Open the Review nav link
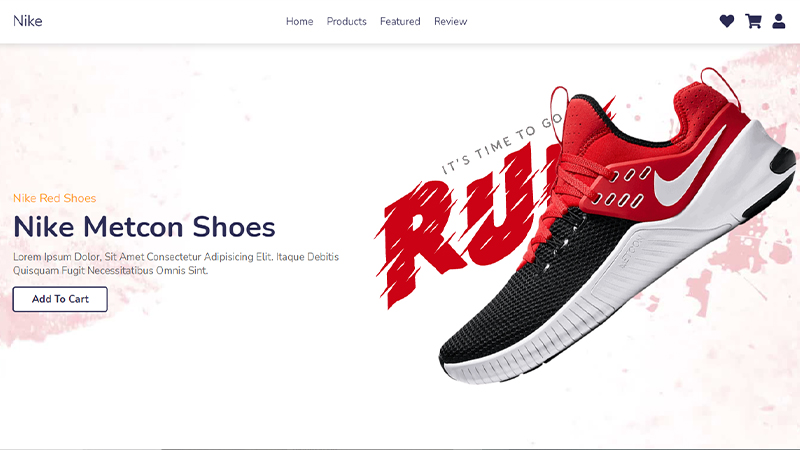This screenshot has height=450, width=800. click(451, 21)
